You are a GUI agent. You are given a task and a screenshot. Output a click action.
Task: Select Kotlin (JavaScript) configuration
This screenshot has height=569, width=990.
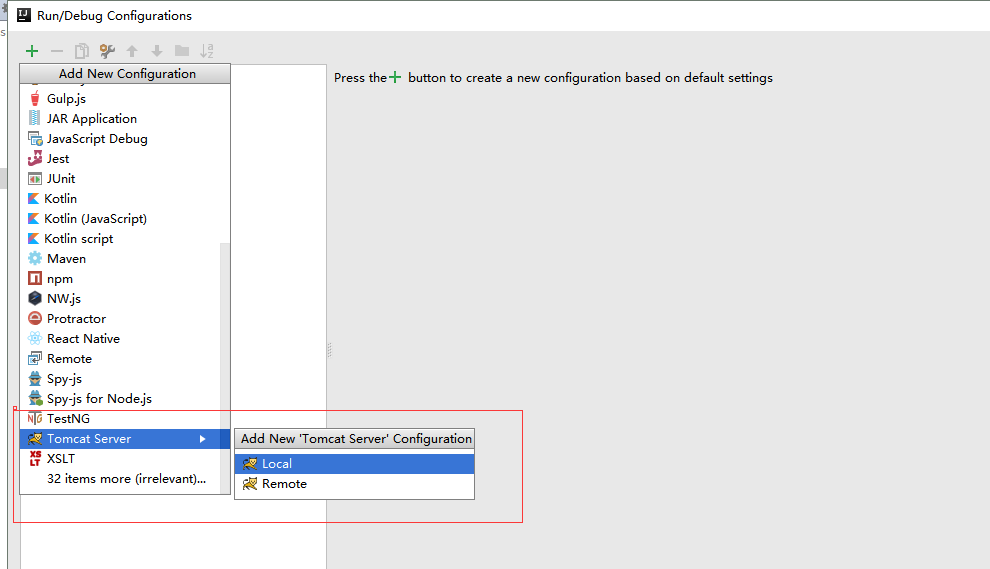point(125,219)
